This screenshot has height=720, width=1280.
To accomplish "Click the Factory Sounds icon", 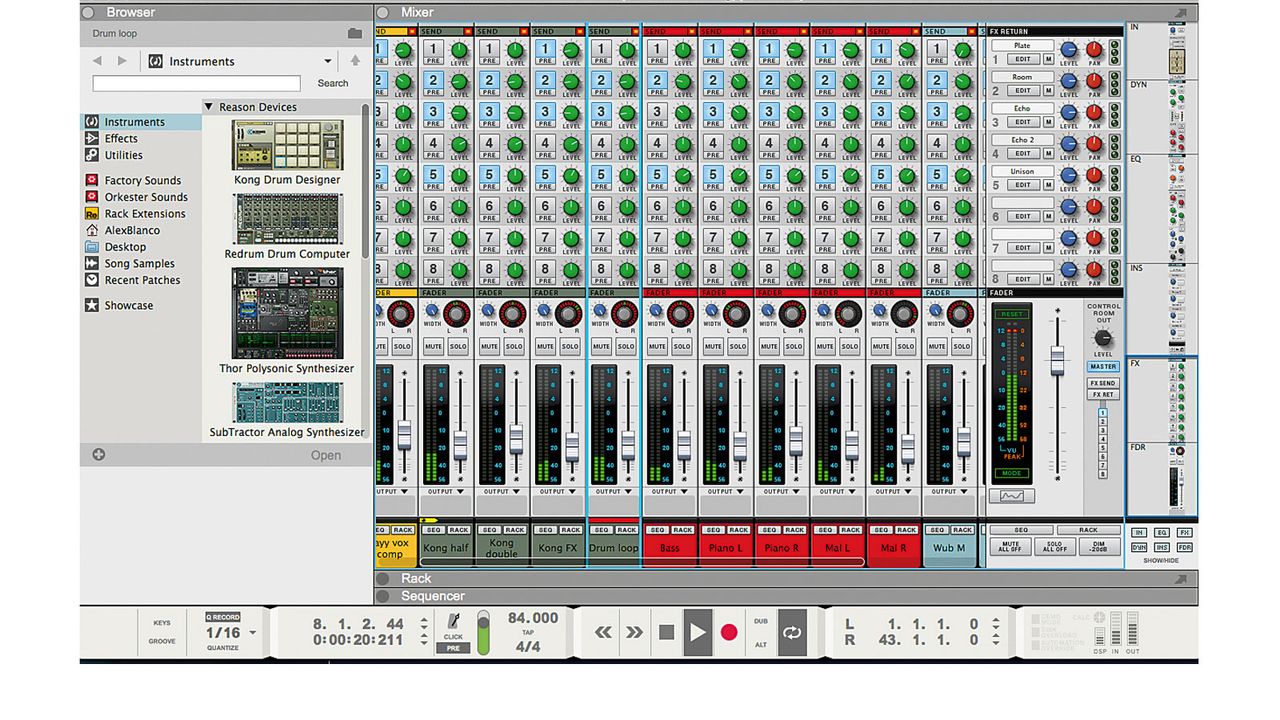I will coord(92,181).
